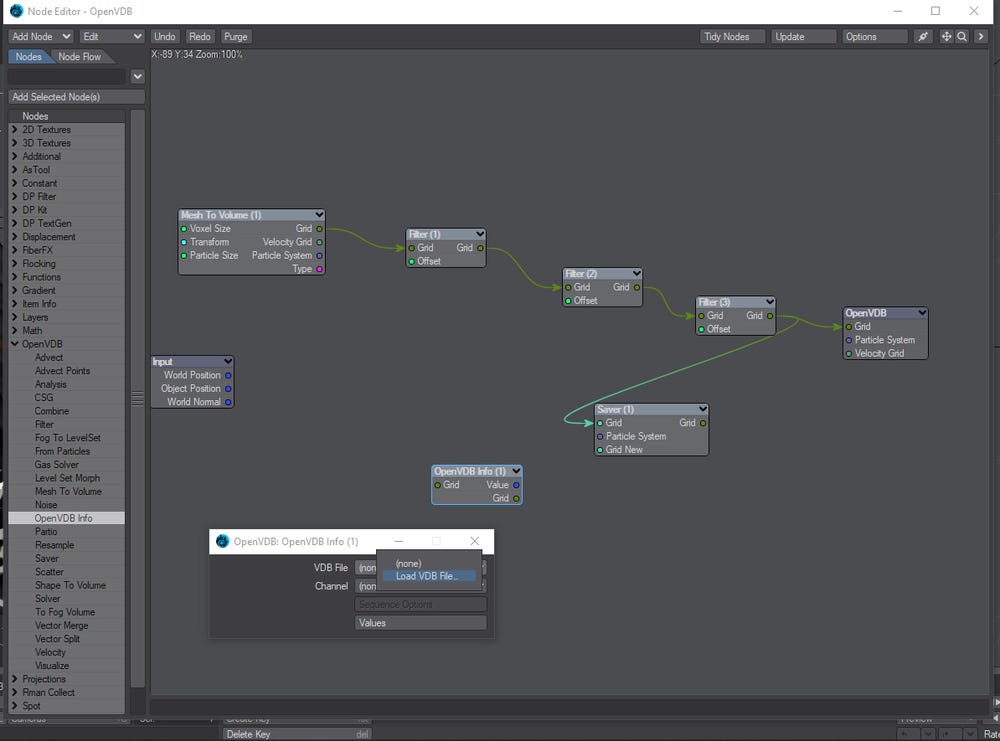Switch to the Nodes tab
The height and width of the screenshot is (741, 1000).
point(29,57)
